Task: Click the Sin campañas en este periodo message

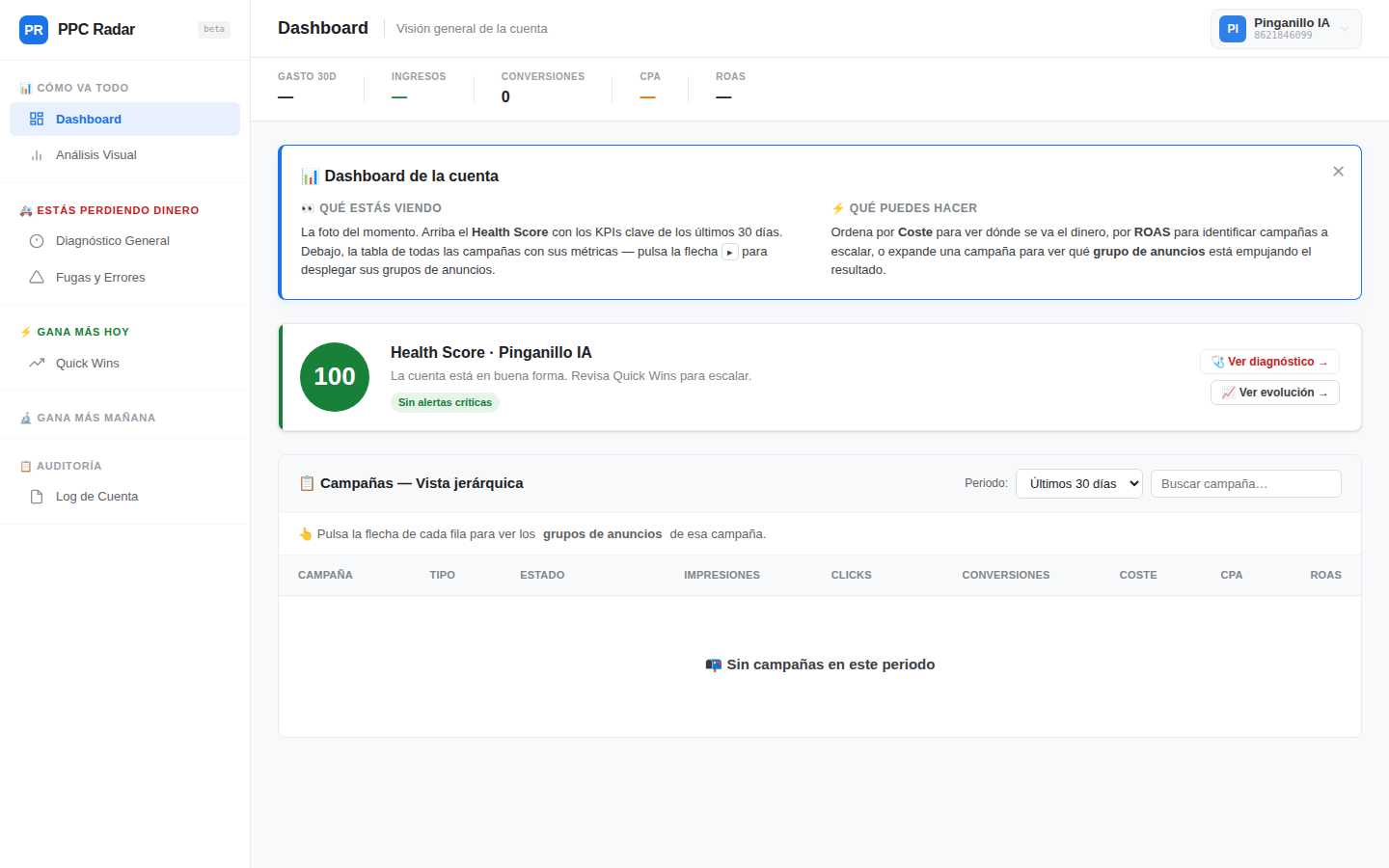Action: pyautogui.click(x=820, y=665)
